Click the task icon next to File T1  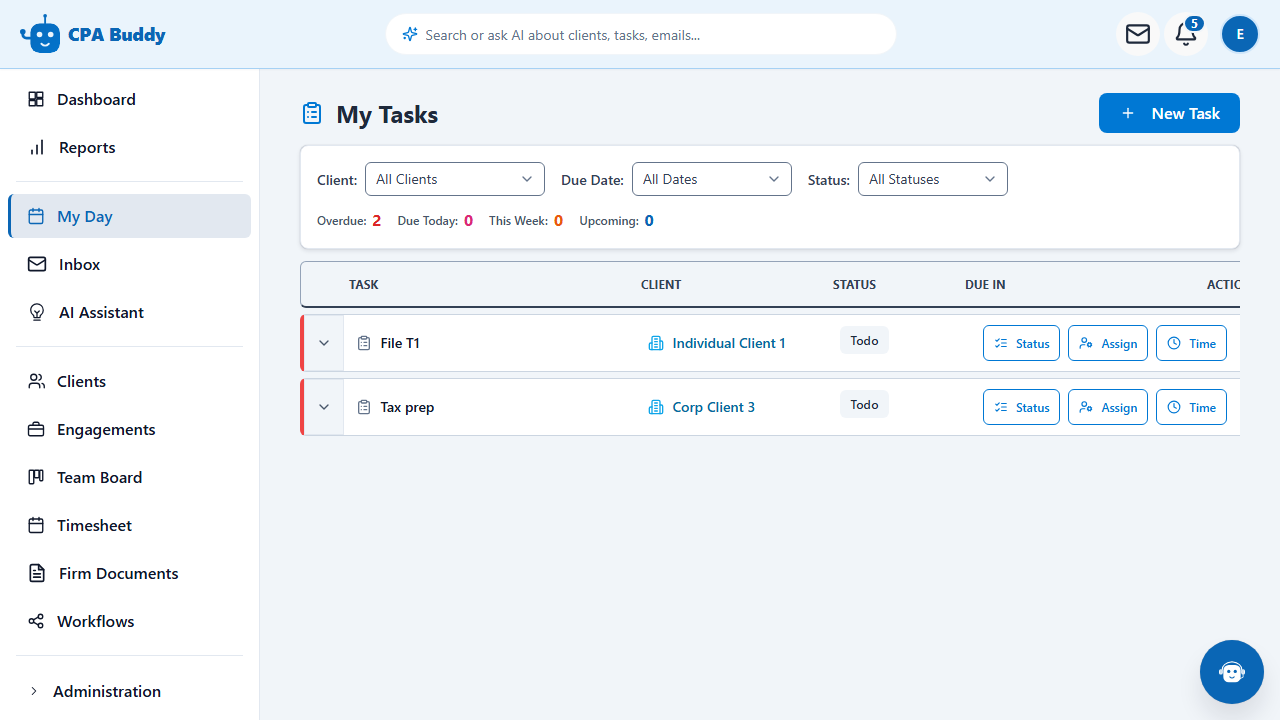pyautogui.click(x=364, y=343)
